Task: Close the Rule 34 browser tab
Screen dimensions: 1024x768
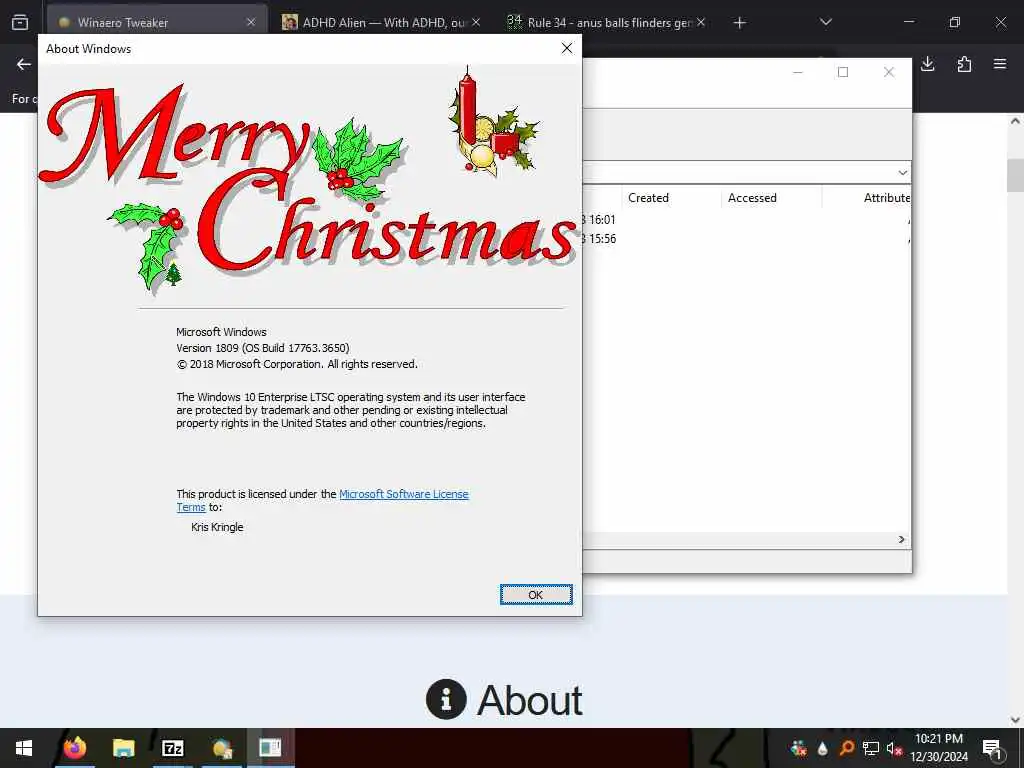Action: coord(701,22)
